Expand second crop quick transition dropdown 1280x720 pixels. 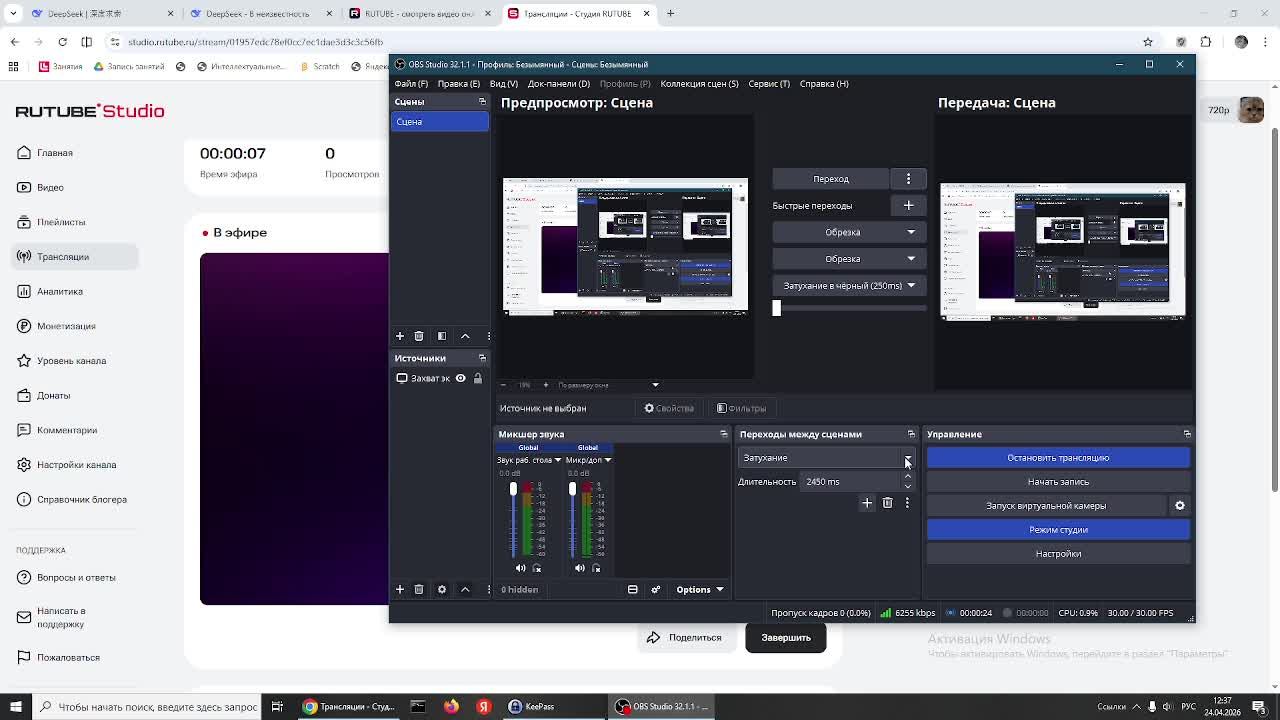click(x=849, y=259)
